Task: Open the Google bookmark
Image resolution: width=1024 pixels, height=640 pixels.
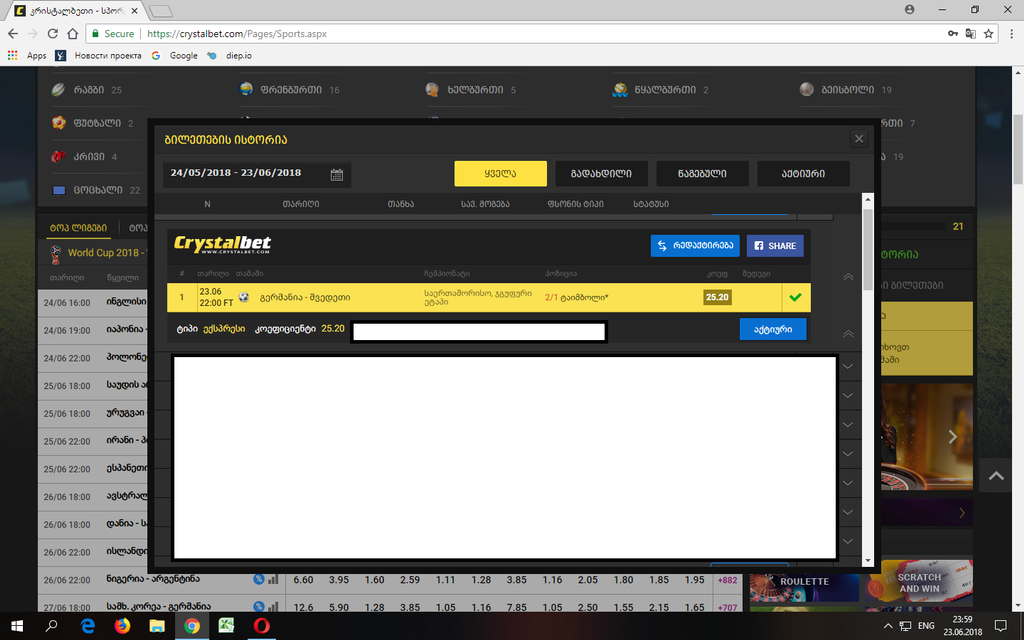Action: click(175, 56)
